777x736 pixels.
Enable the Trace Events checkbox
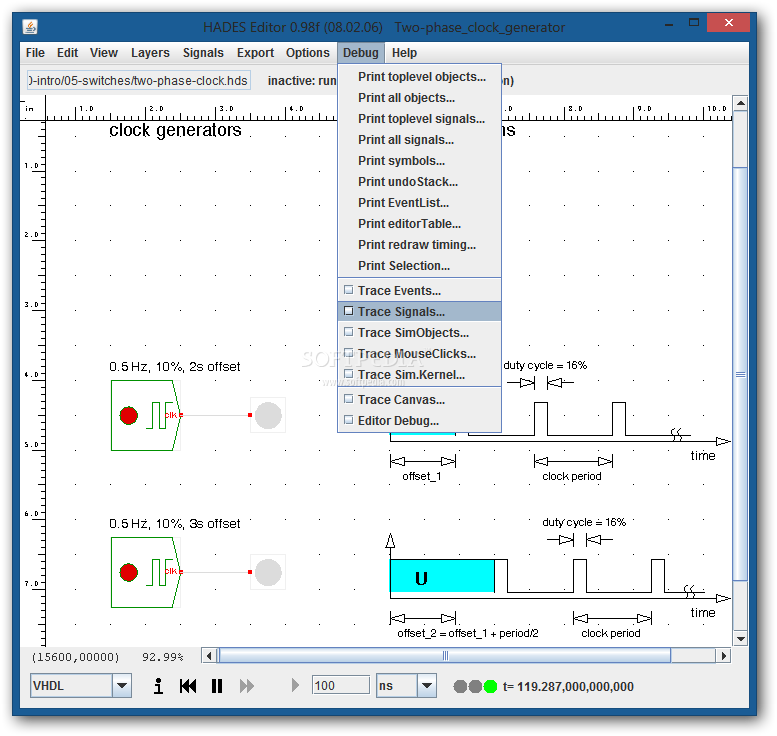coord(349,290)
